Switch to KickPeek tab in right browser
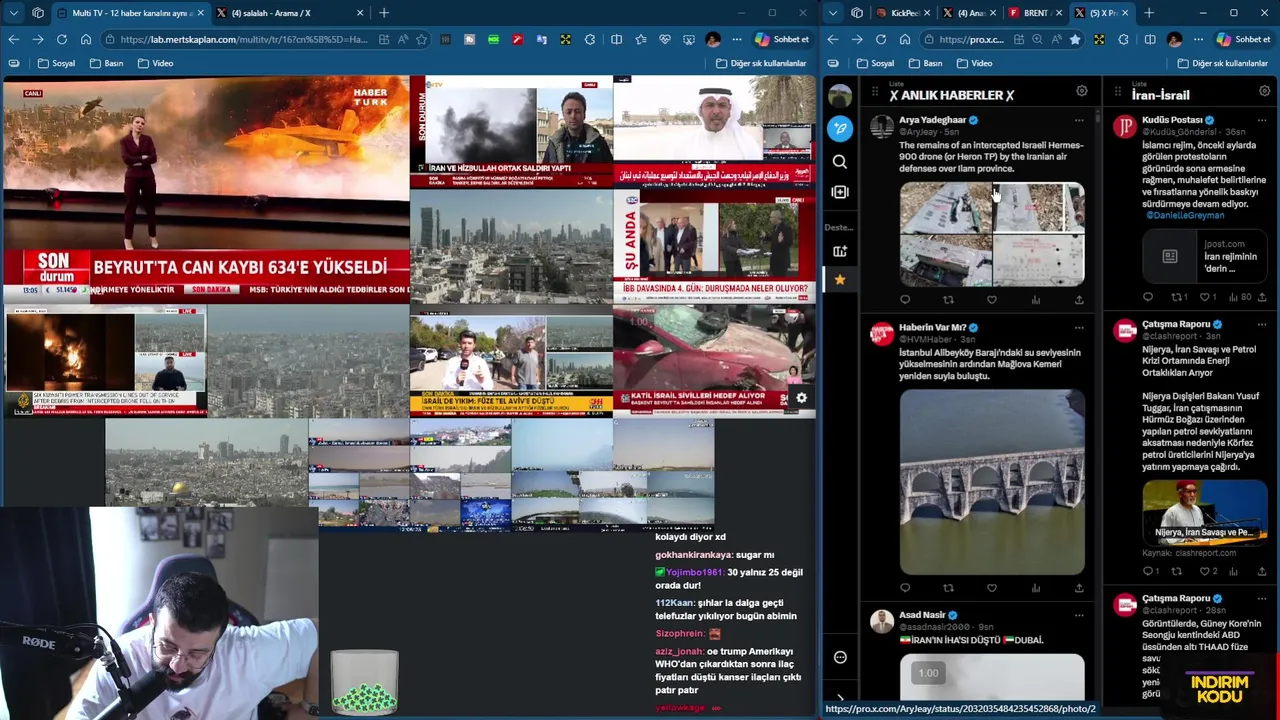This screenshot has width=1280, height=720. tap(903, 13)
